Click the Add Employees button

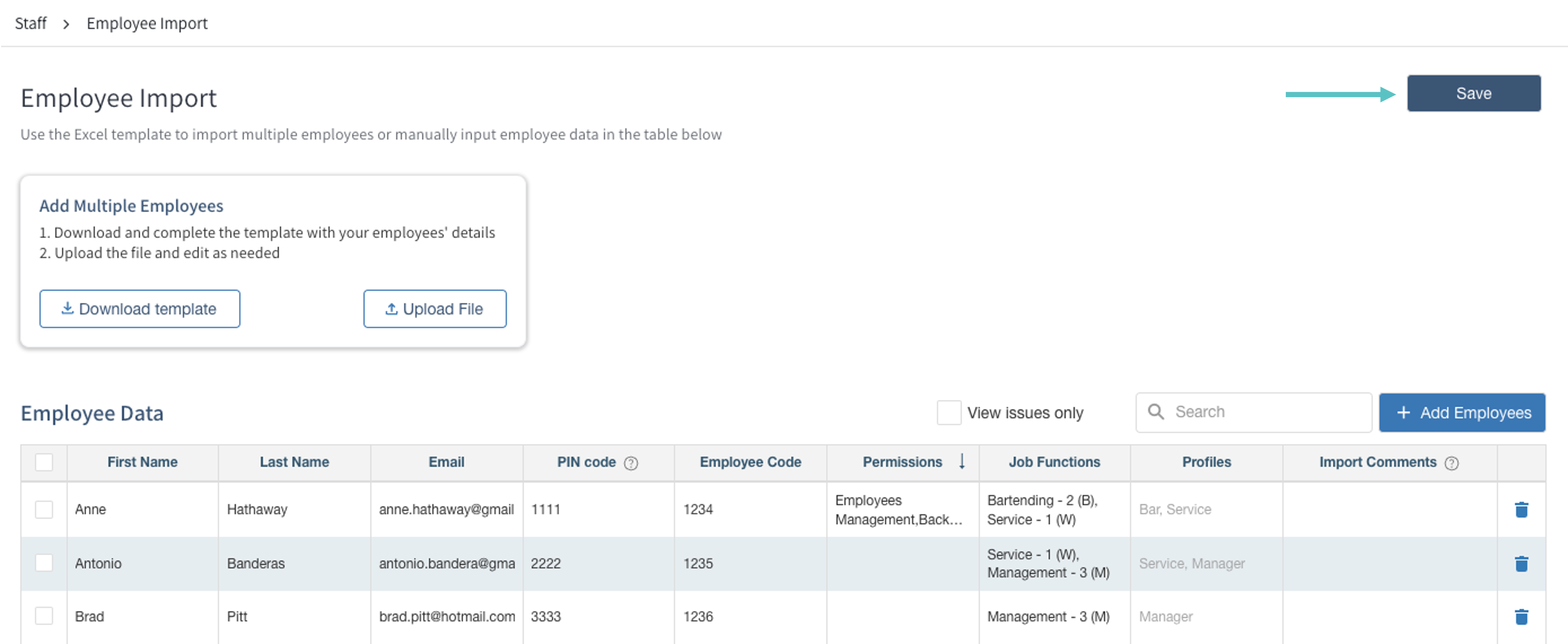[1462, 413]
